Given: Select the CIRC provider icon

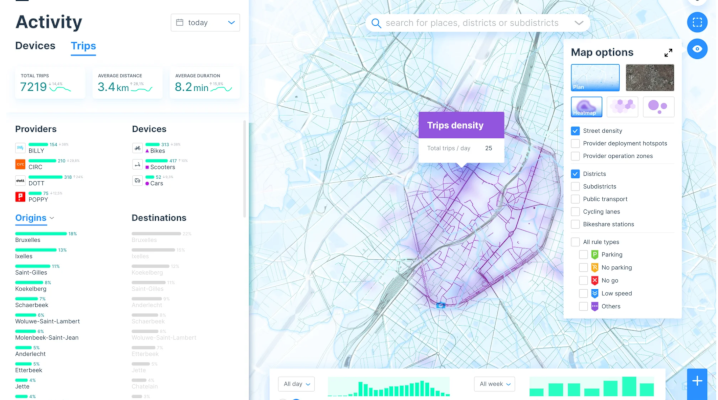Looking at the screenshot, I should (21, 163).
